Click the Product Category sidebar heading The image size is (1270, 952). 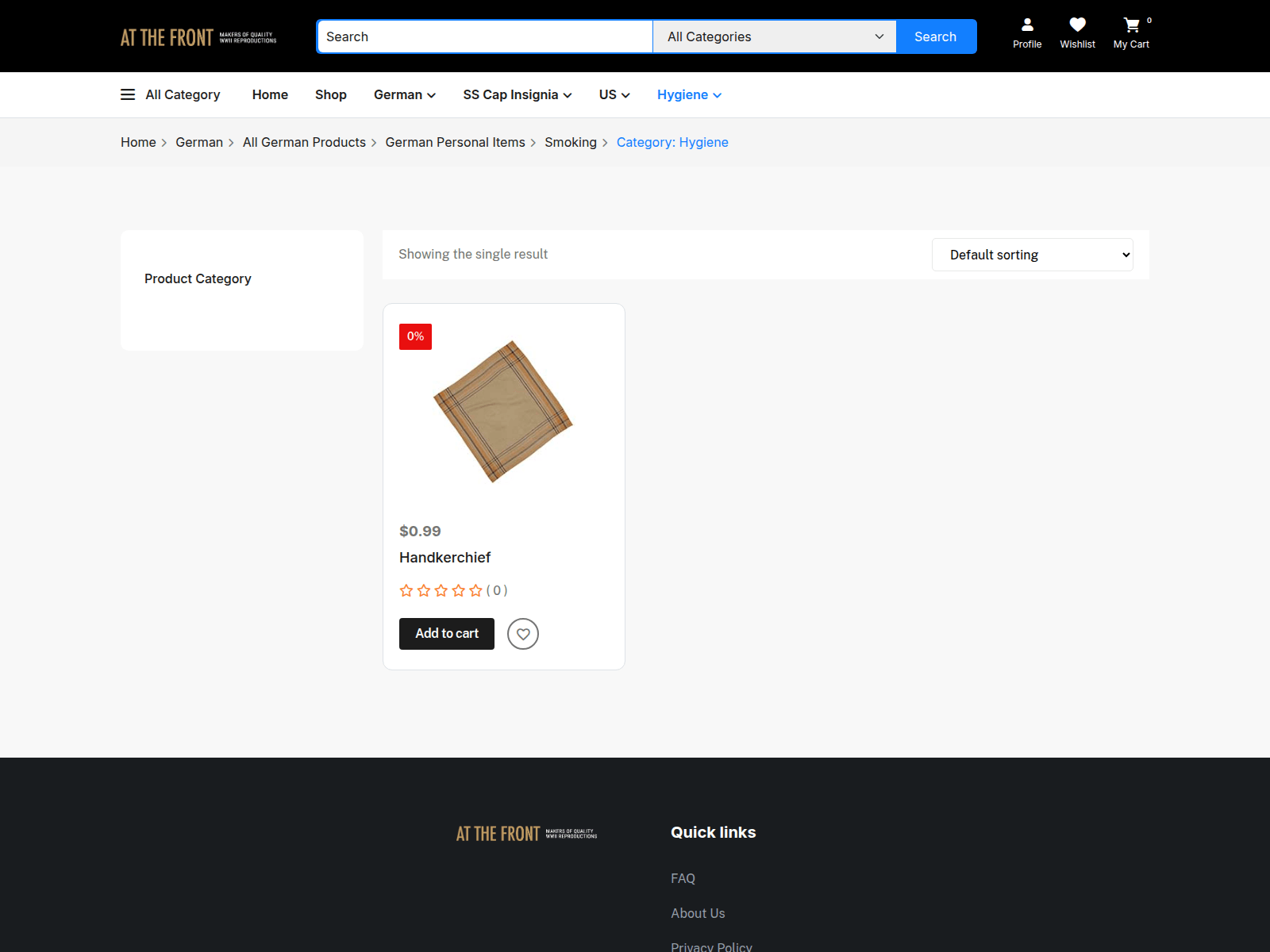pyautogui.click(x=198, y=278)
